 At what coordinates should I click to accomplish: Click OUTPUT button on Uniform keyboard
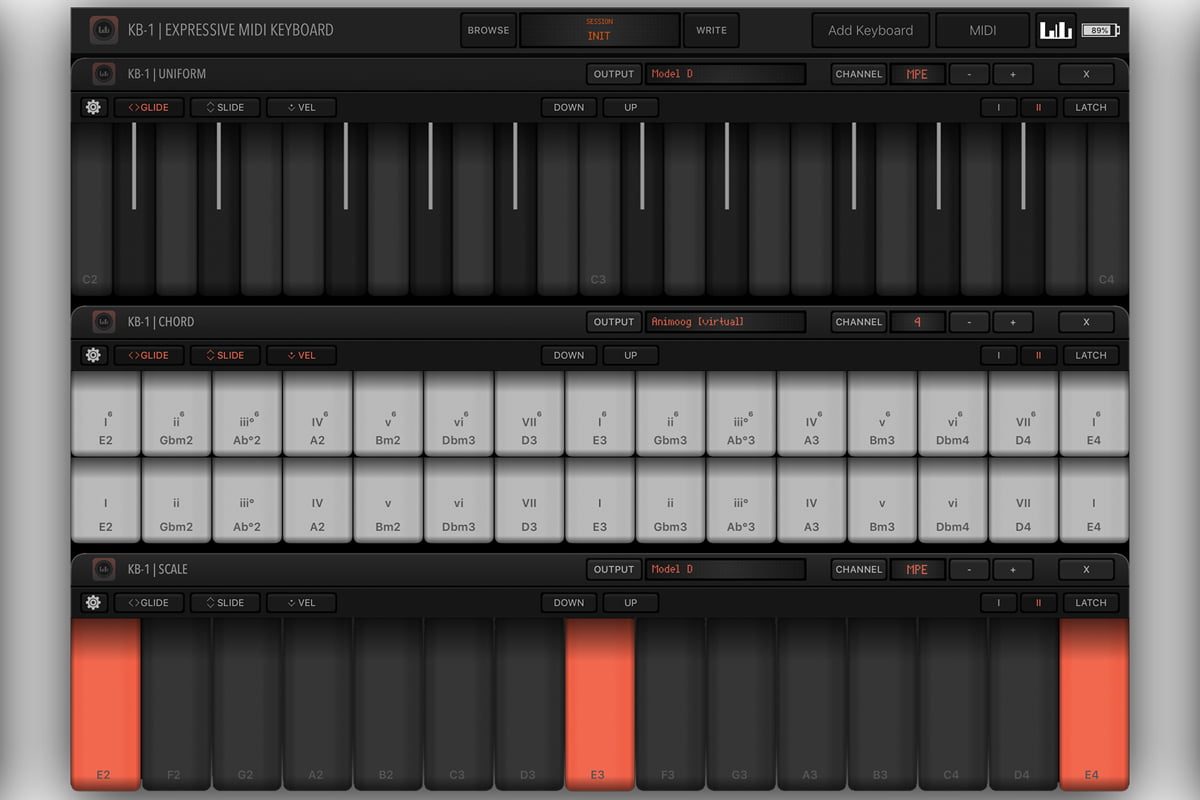point(614,74)
